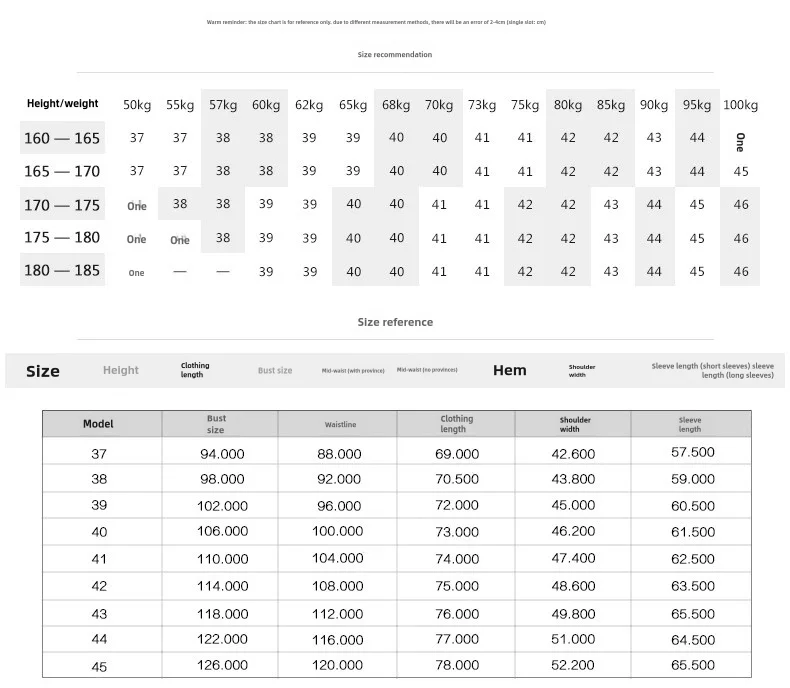
Task: Select the 70kg column header
Action: (439, 105)
